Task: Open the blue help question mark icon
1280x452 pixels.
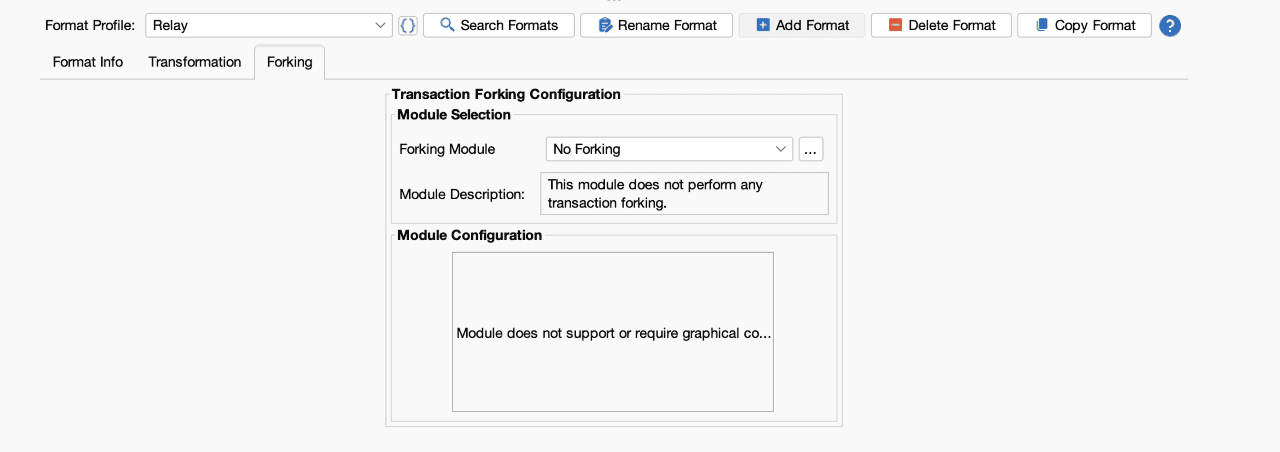Action: pos(1170,26)
